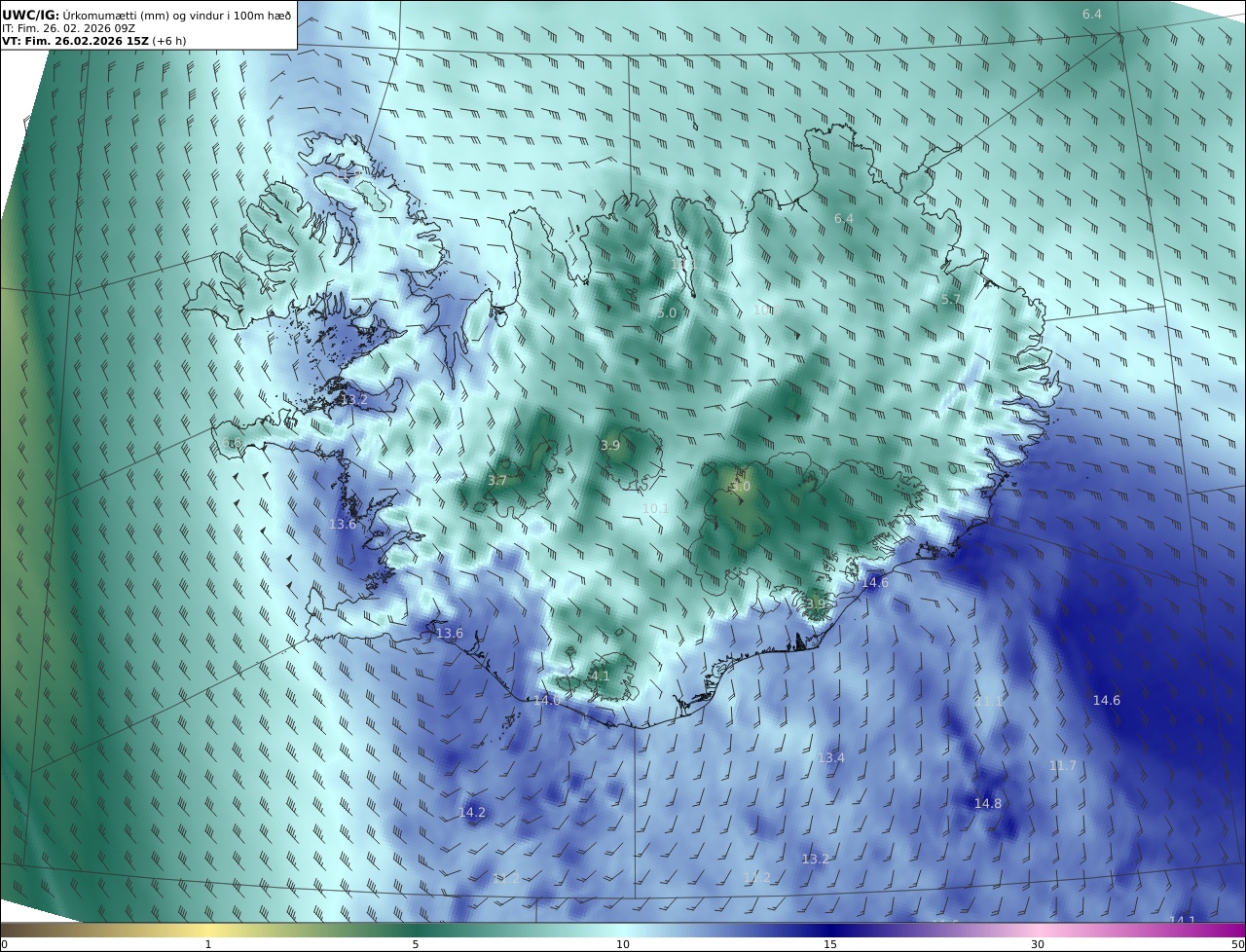Screen dimensions: 1246x952
Task: Click the colorbar tick label 5
Action: click(x=416, y=944)
